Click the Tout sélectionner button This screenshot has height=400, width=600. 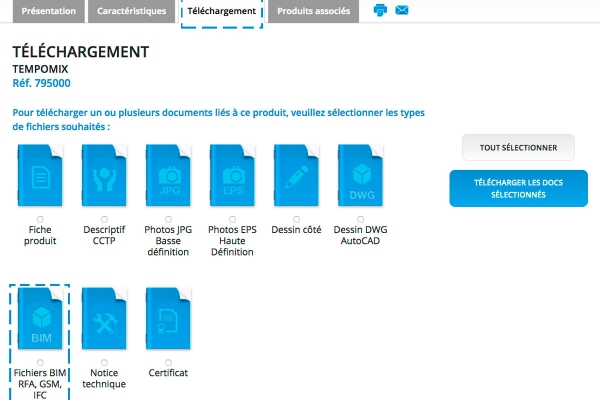(518, 147)
